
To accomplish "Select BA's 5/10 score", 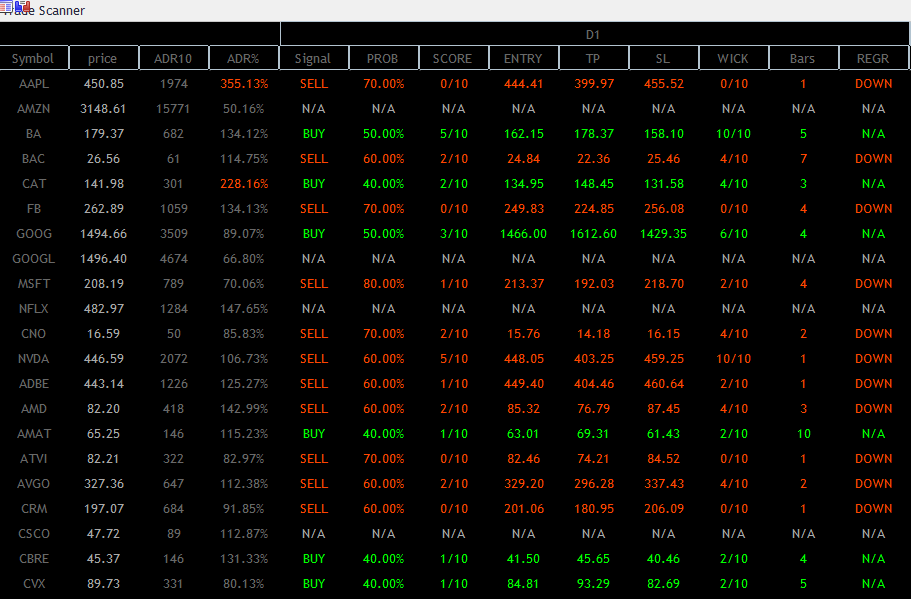I will coord(454,134).
